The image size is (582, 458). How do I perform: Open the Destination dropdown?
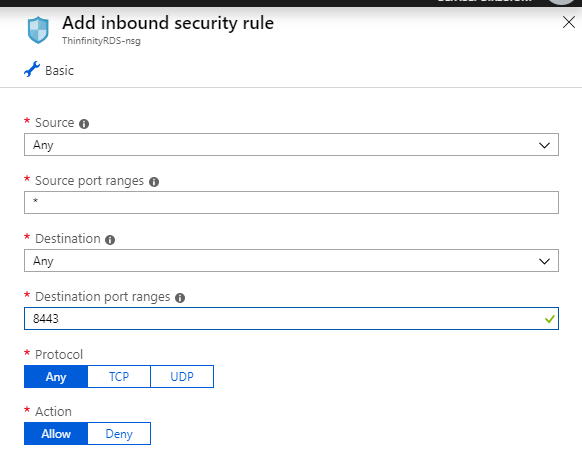pos(291,261)
